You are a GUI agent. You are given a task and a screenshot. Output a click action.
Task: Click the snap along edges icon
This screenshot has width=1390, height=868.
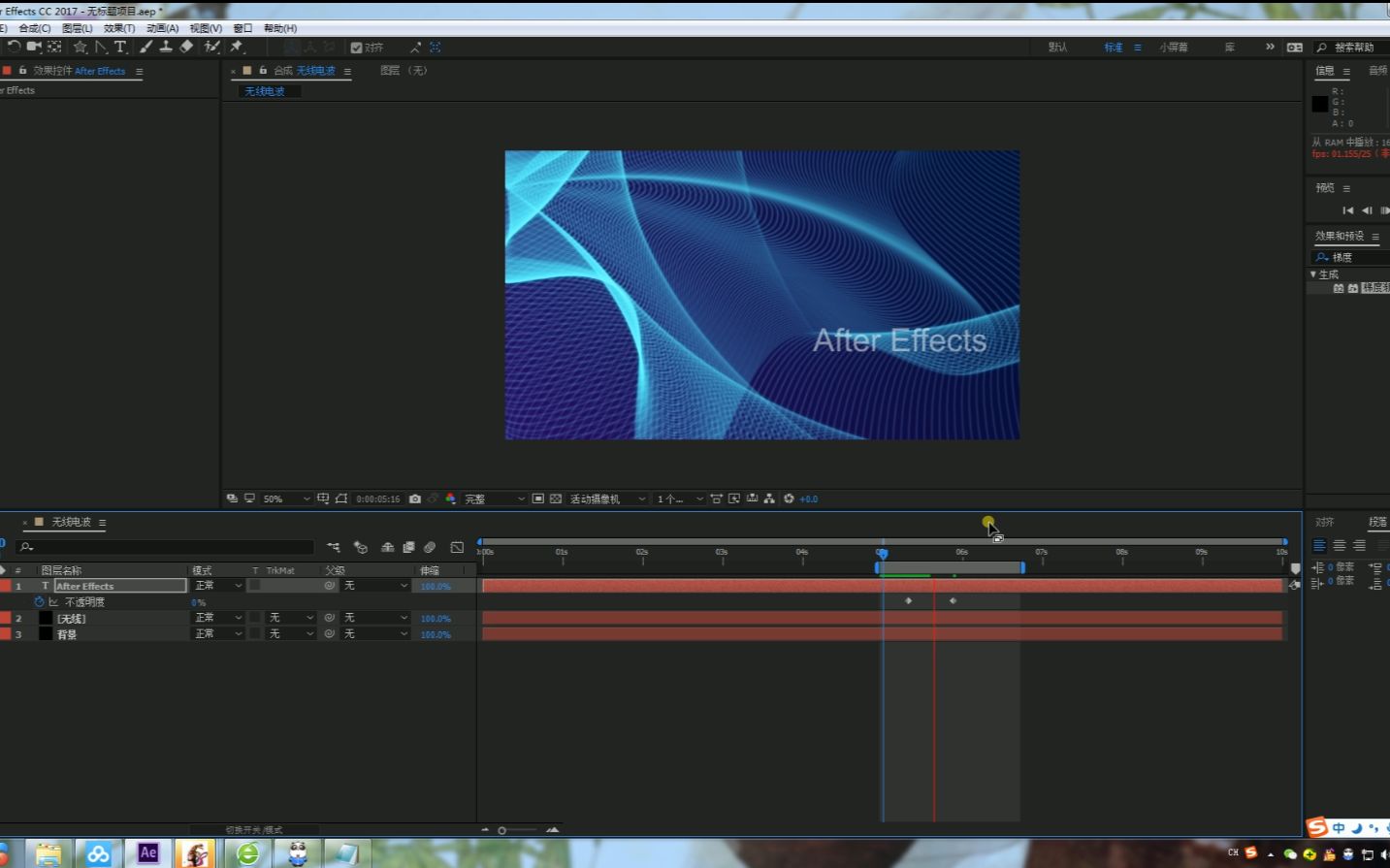click(415, 48)
